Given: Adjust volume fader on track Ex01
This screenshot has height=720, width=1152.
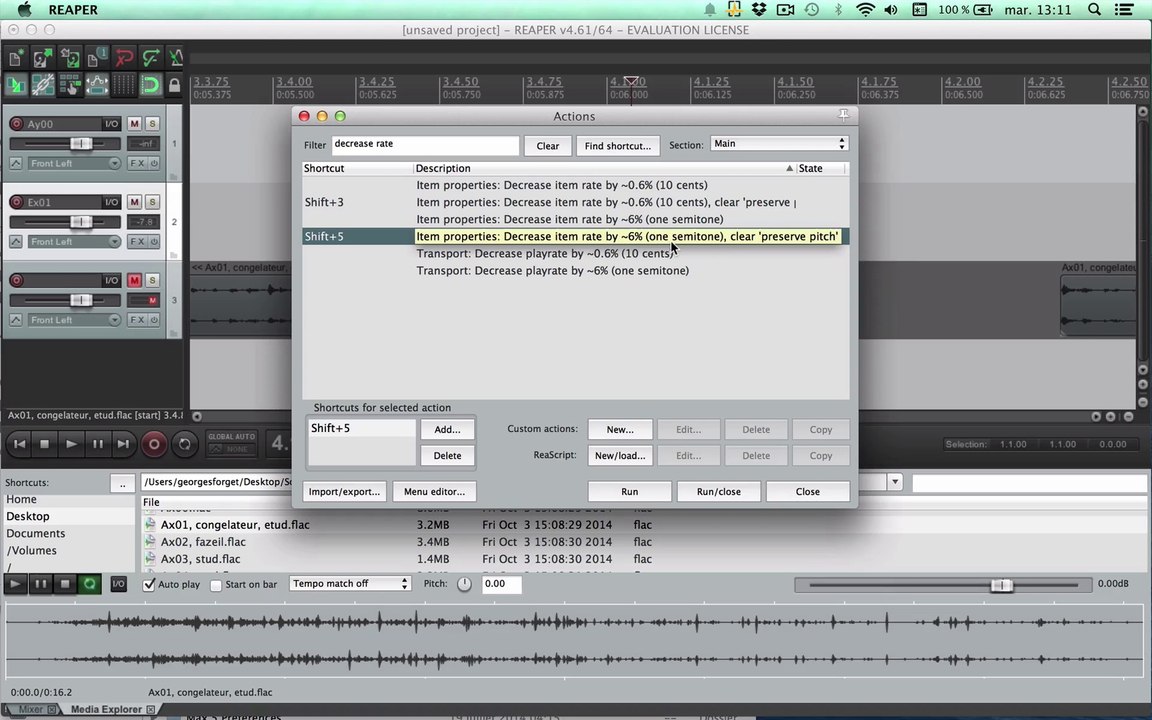Looking at the screenshot, I should [81, 222].
